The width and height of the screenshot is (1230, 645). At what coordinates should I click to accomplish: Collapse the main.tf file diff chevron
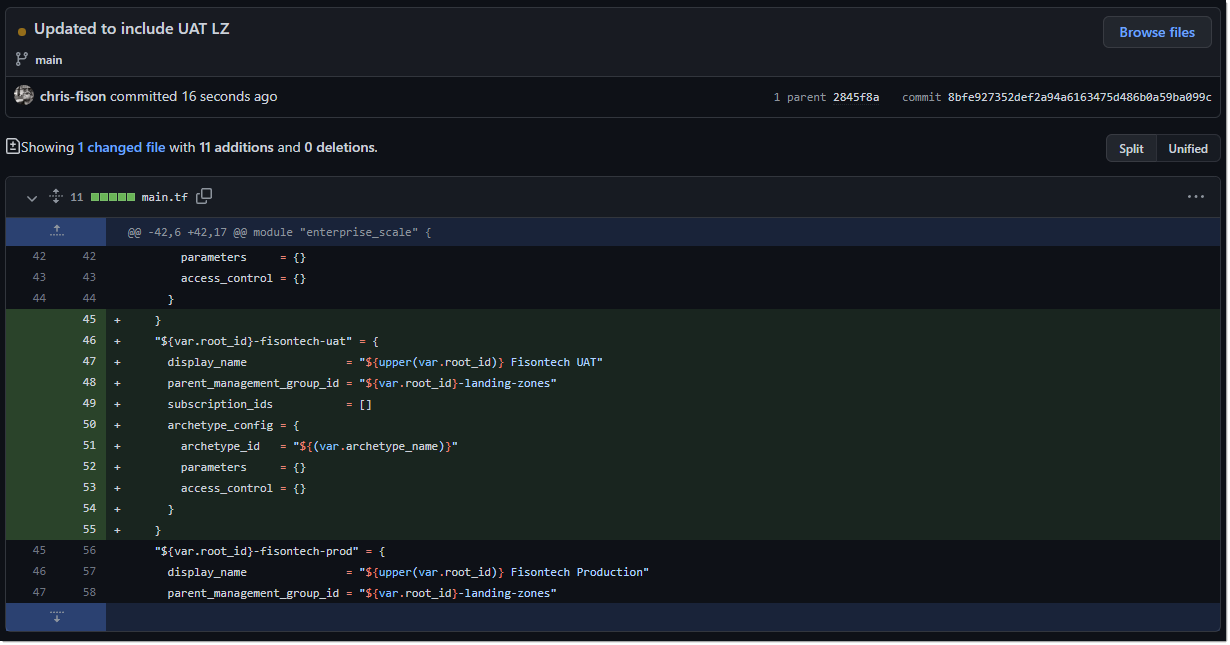point(32,198)
